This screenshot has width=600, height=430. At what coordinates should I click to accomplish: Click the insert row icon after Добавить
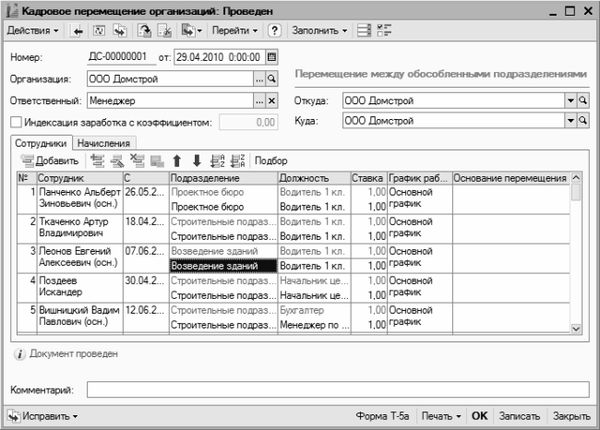click(98, 161)
